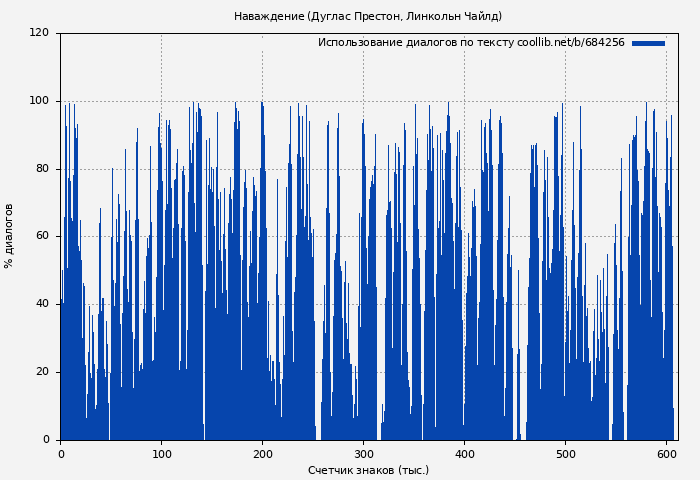Viewport: 700px width, 480px height.
Task: Click the x-axis label 'Счетчик знаков (тыс.)'
Action: click(368, 470)
